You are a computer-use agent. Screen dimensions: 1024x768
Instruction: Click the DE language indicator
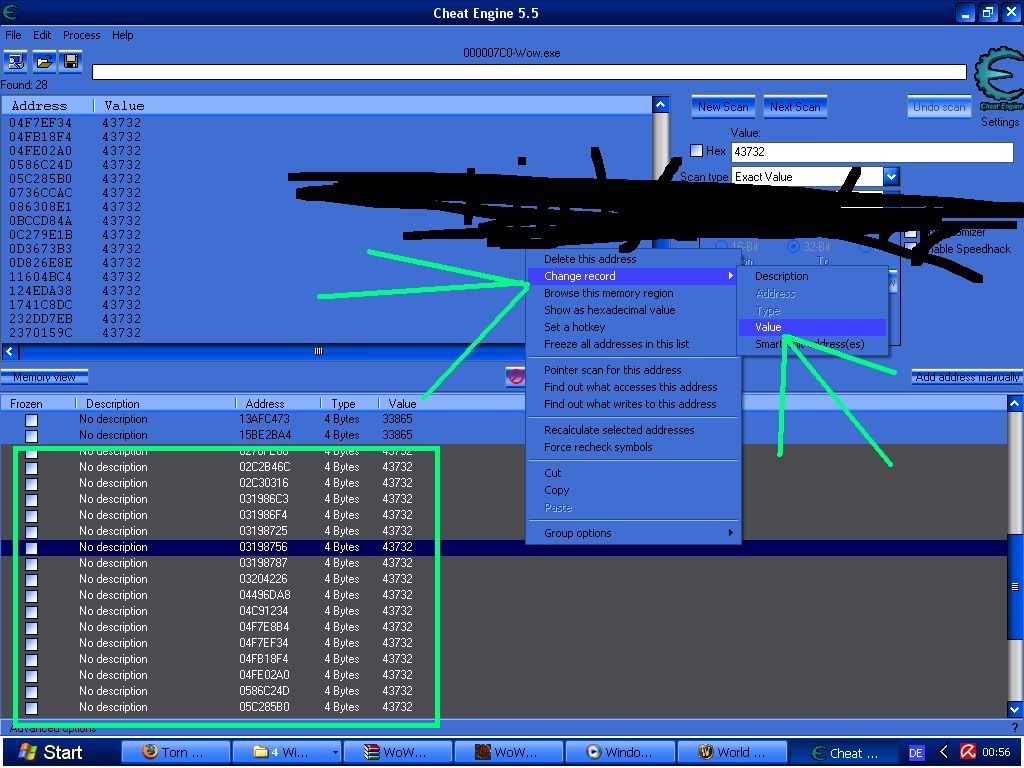click(916, 753)
